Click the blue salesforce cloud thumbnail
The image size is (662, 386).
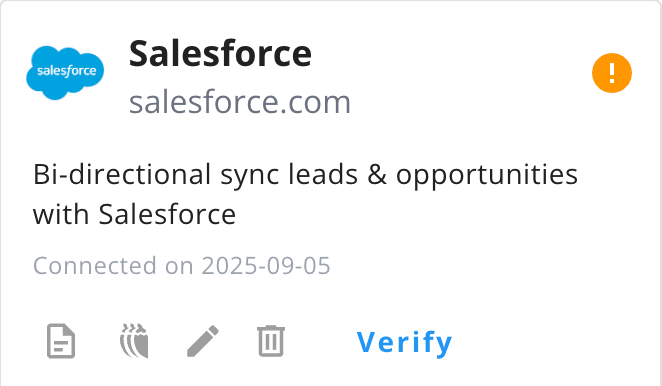click(65, 73)
